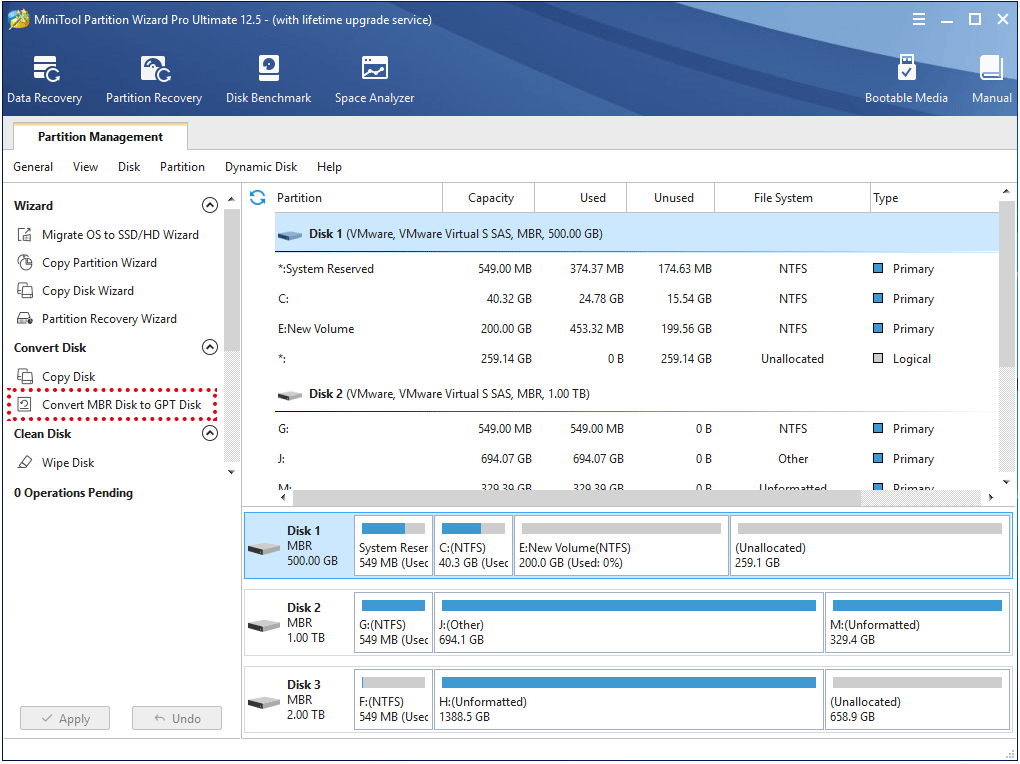The width and height of the screenshot is (1020, 764).
Task: Sort by the File System column header
Action: (x=792, y=198)
